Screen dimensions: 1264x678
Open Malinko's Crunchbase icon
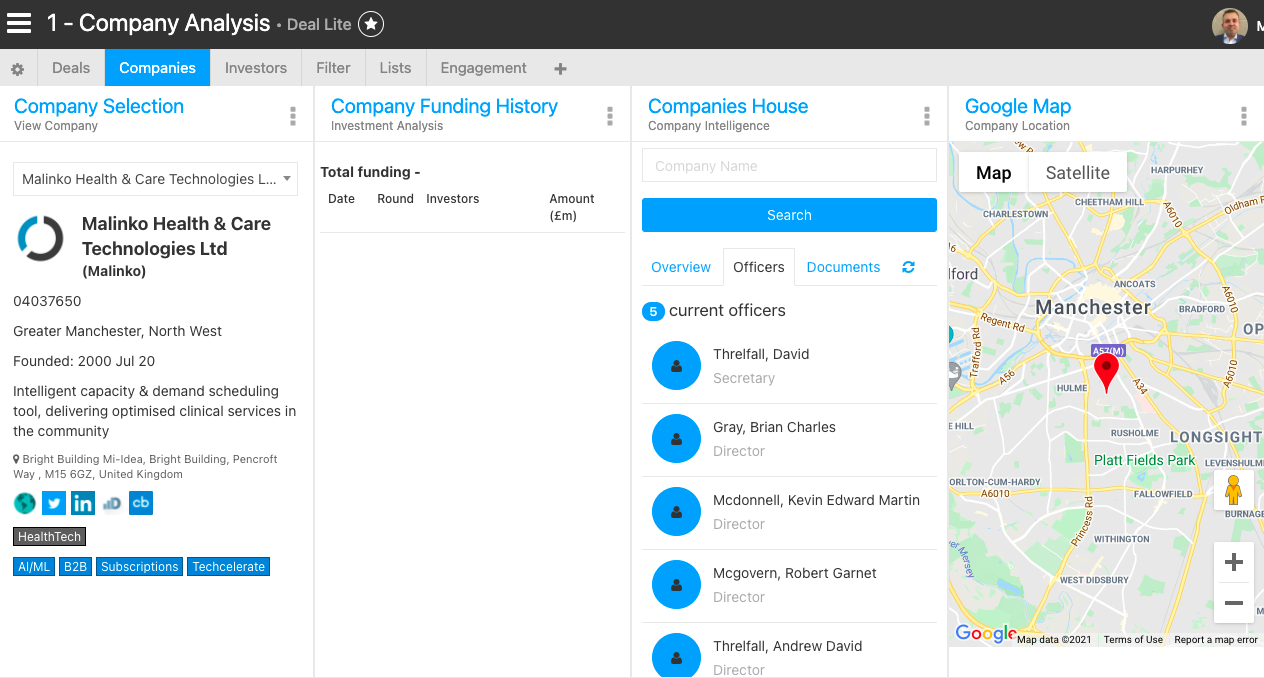[x=141, y=503]
